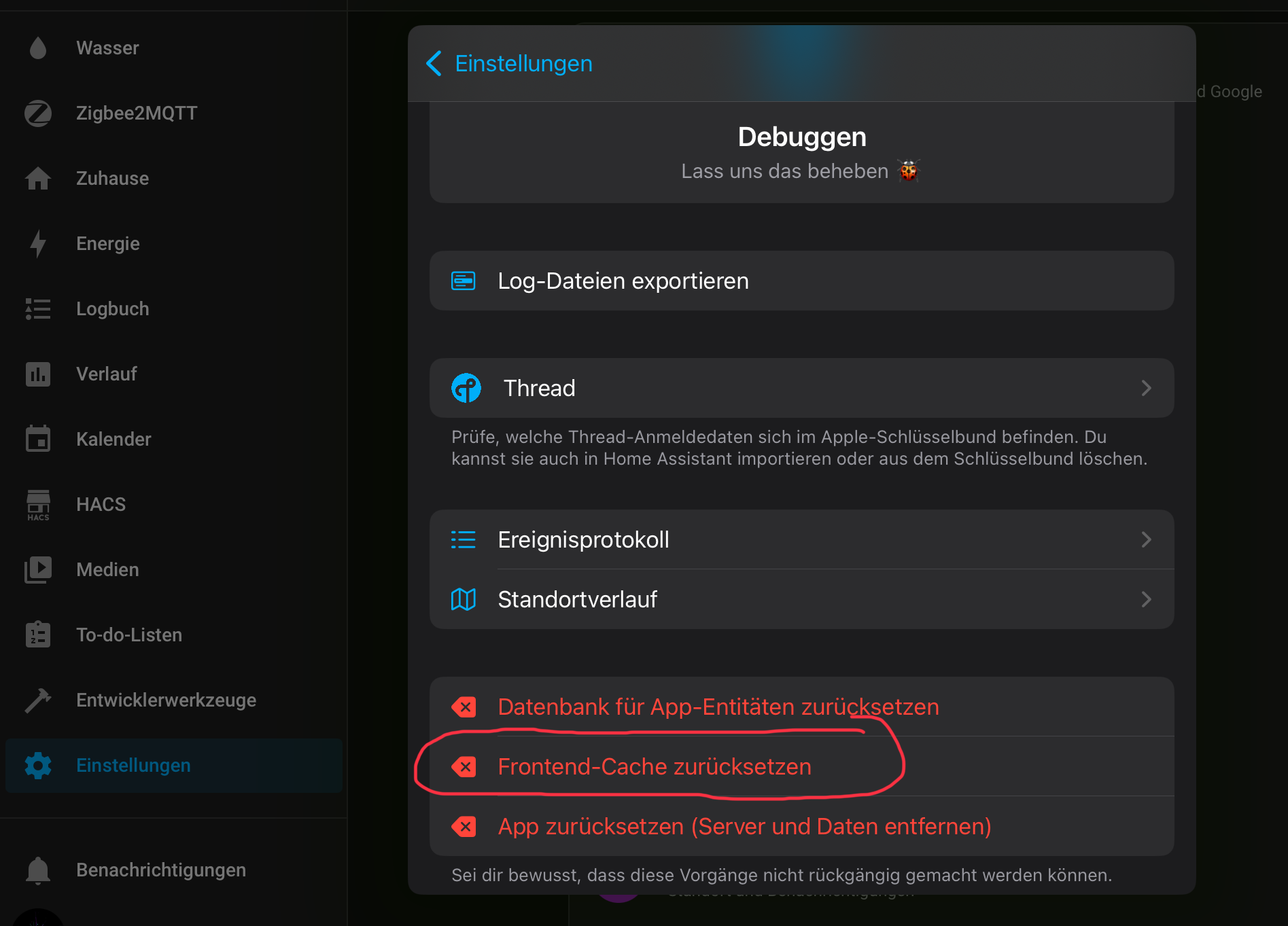1288x926 pixels.
Task: Open Logbuch in the sidebar
Action: [173, 309]
